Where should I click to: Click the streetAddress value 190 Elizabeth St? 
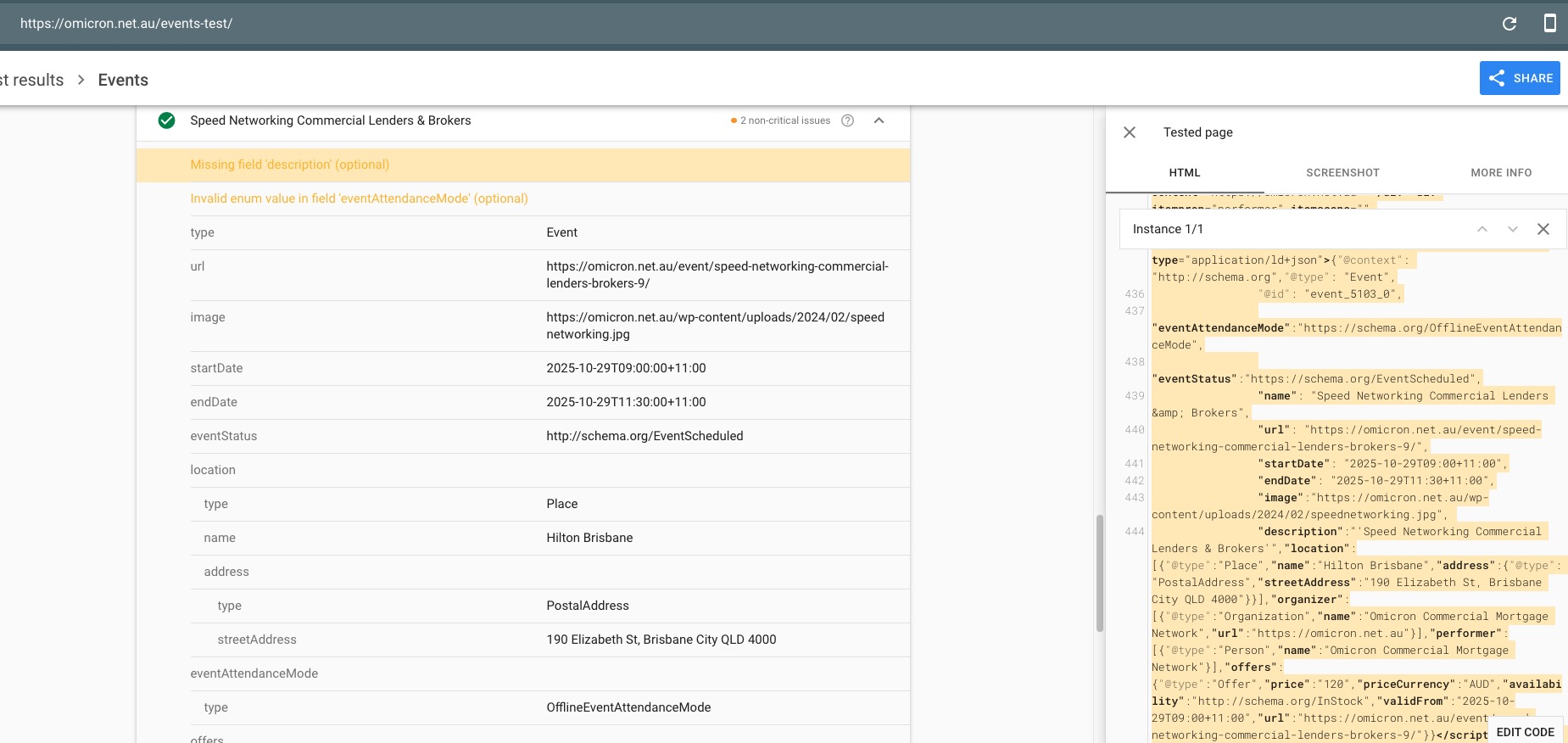tap(661, 640)
